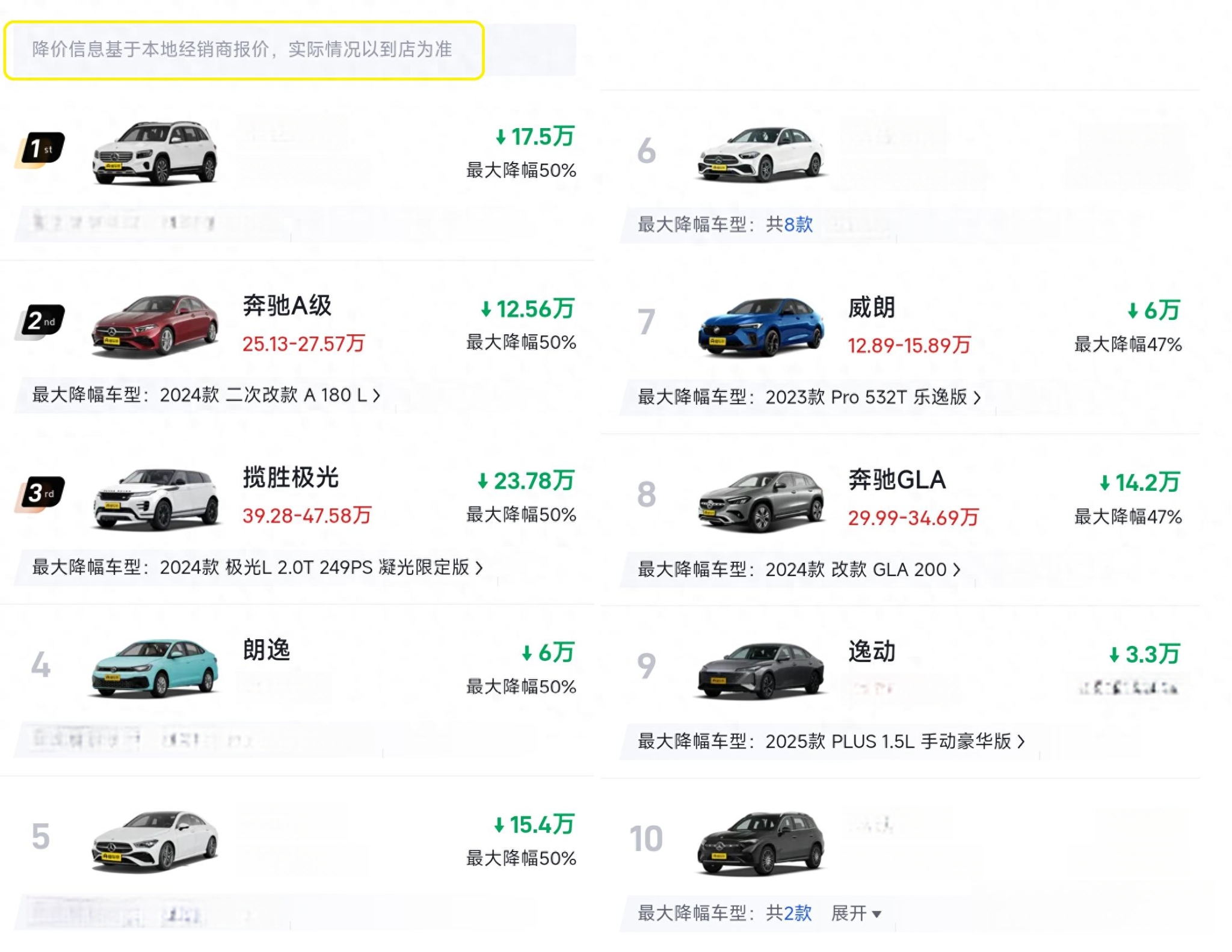The width and height of the screenshot is (1232, 952).
Task: Click the rank number 7
Action: coord(647,322)
